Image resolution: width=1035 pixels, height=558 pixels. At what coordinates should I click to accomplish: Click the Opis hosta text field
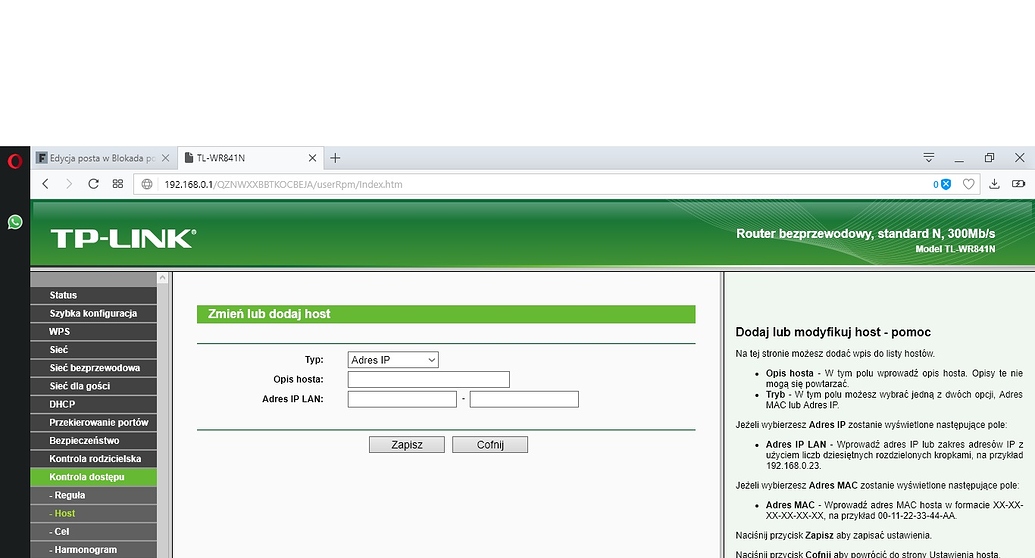click(x=428, y=380)
